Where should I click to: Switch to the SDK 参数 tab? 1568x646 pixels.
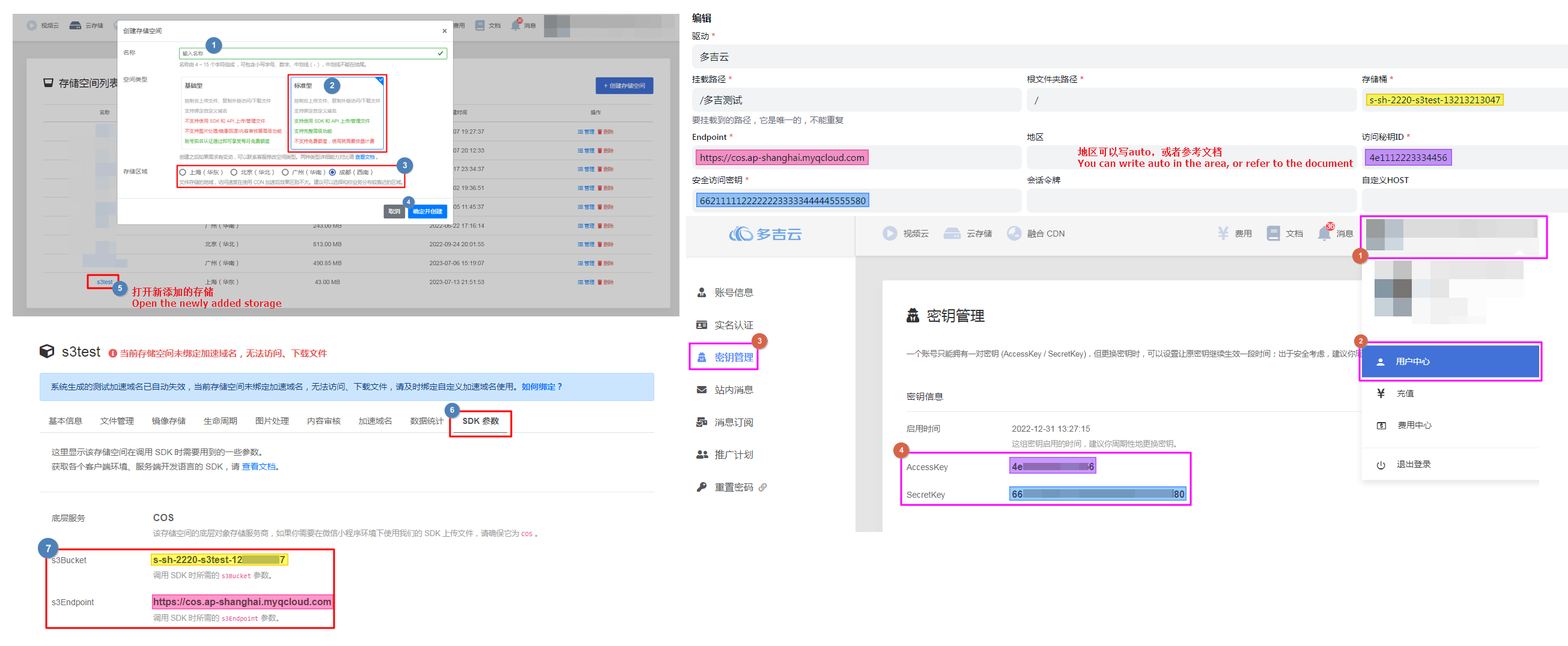click(480, 421)
